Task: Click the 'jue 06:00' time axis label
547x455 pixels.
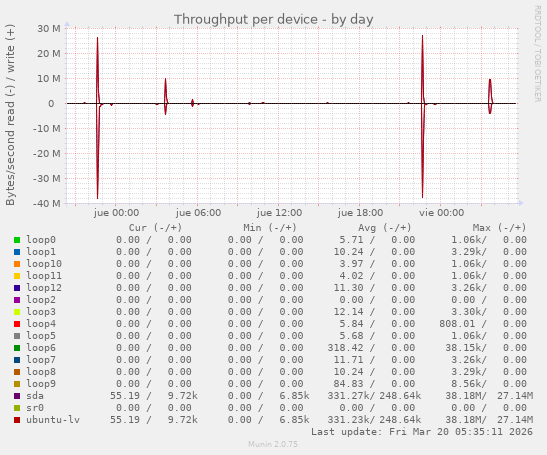Action: click(198, 212)
